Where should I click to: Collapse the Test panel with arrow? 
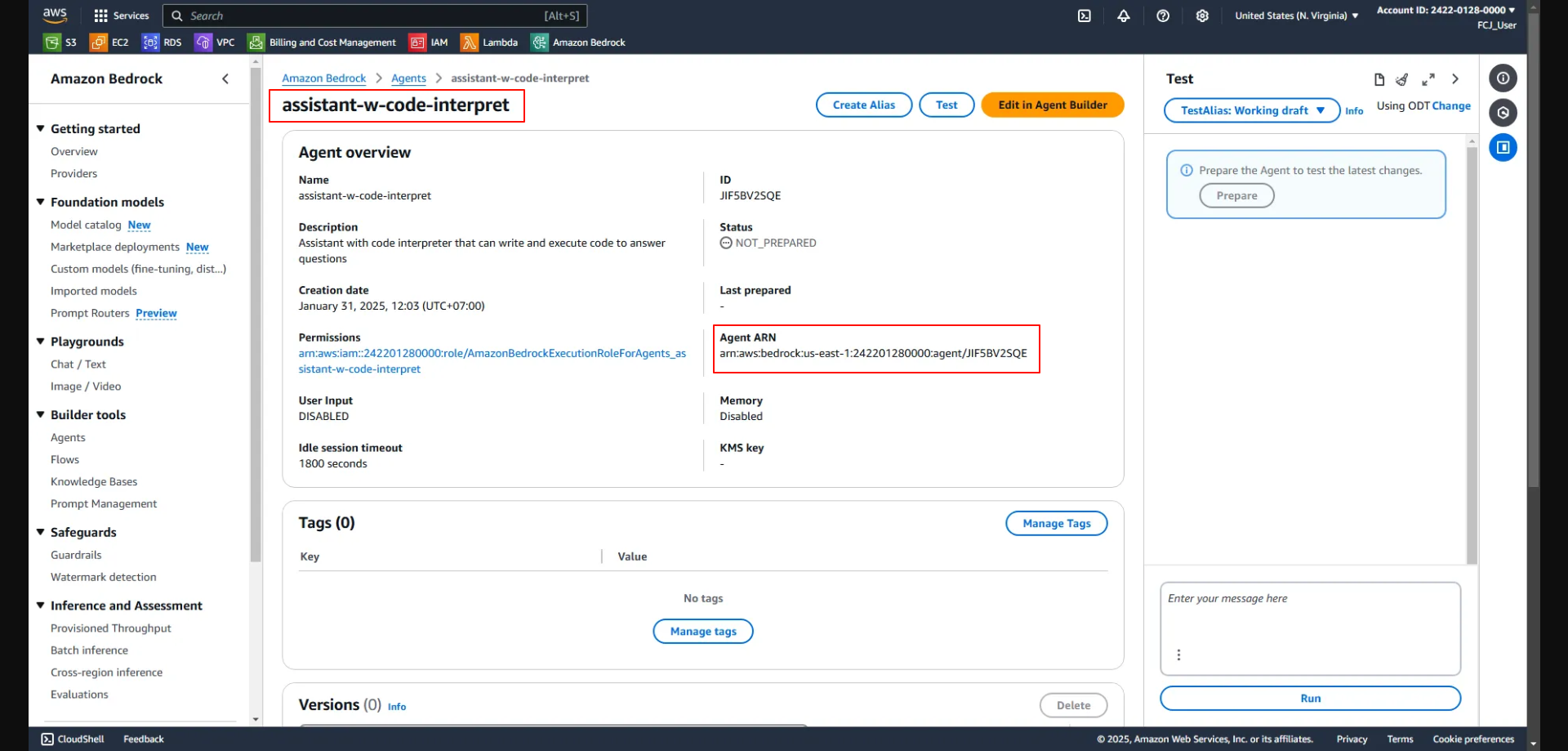click(x=1455, y=79)
